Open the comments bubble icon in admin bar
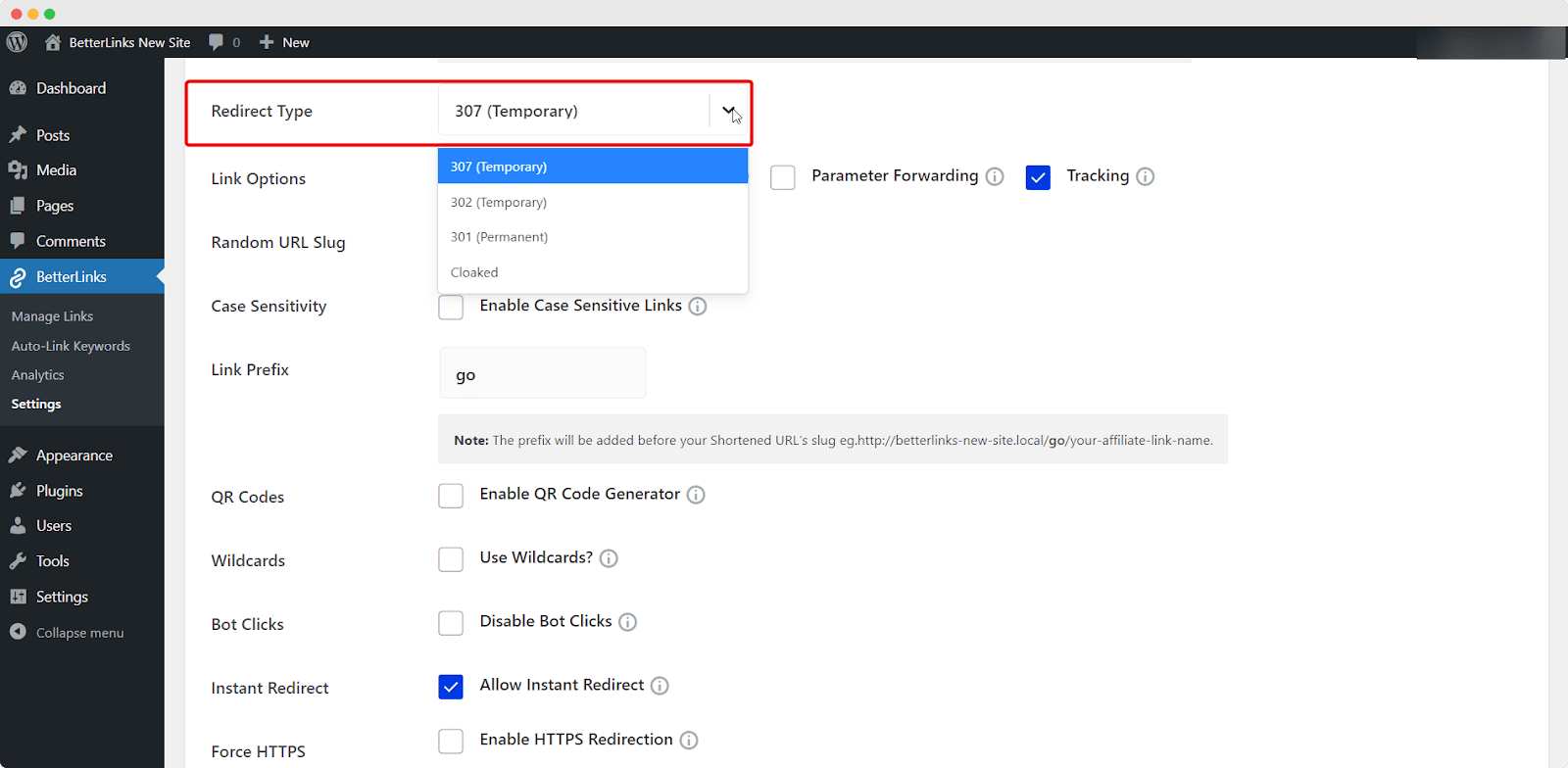The height and width of the screenshot is (768, 1568). [x=216, y=42]
